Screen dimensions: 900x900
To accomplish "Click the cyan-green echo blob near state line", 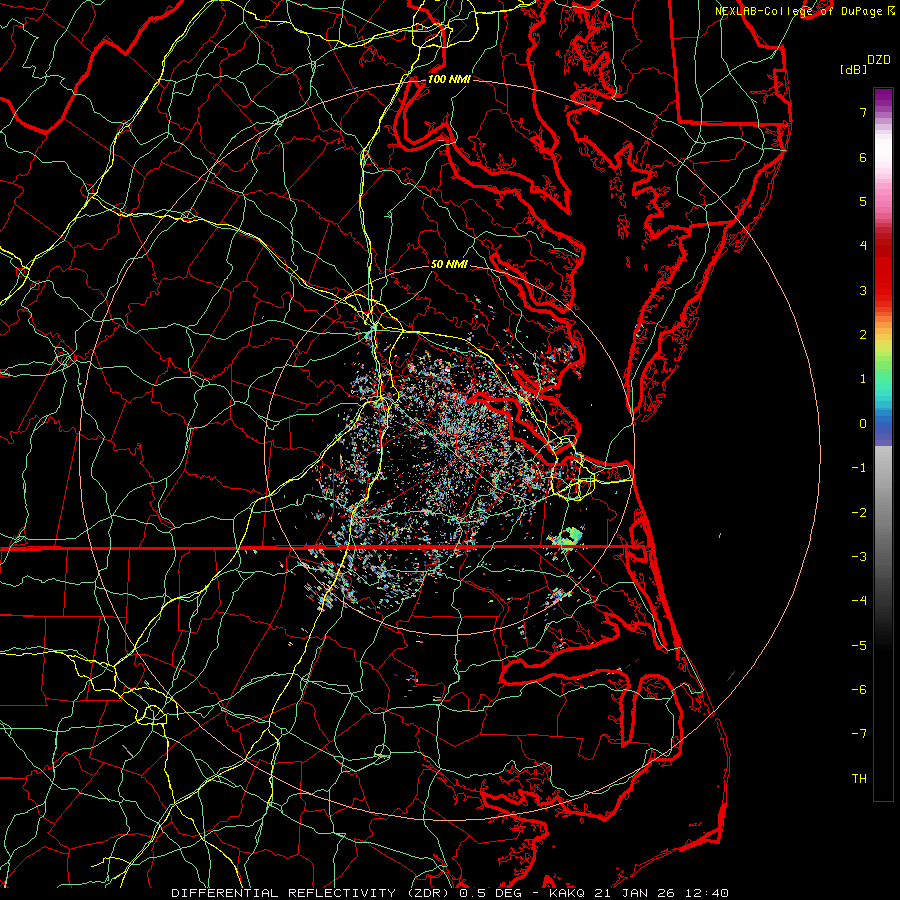I will [x=568, y=537].
